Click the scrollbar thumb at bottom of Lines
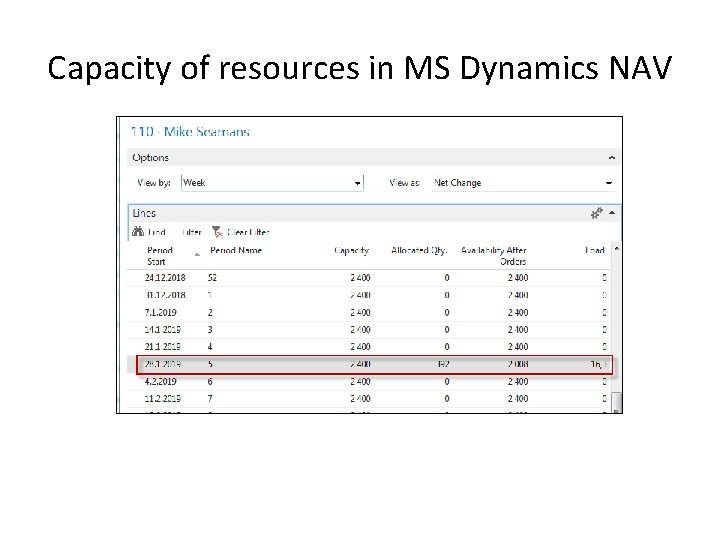Image resolution: width=720 pixels, height=540 pixels. [x=618, y=402]
